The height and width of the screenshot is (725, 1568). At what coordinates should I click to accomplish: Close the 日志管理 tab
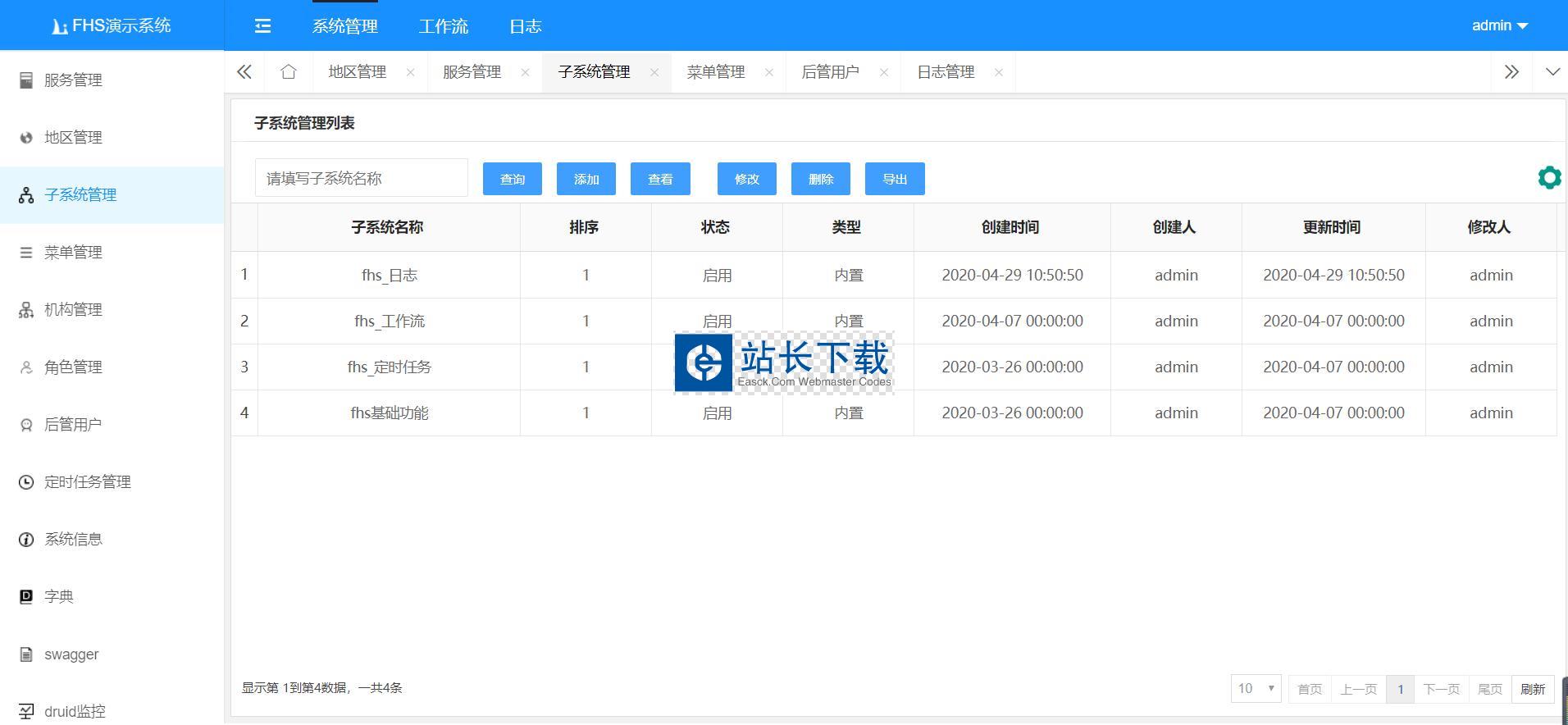click(x=998, y=72)
